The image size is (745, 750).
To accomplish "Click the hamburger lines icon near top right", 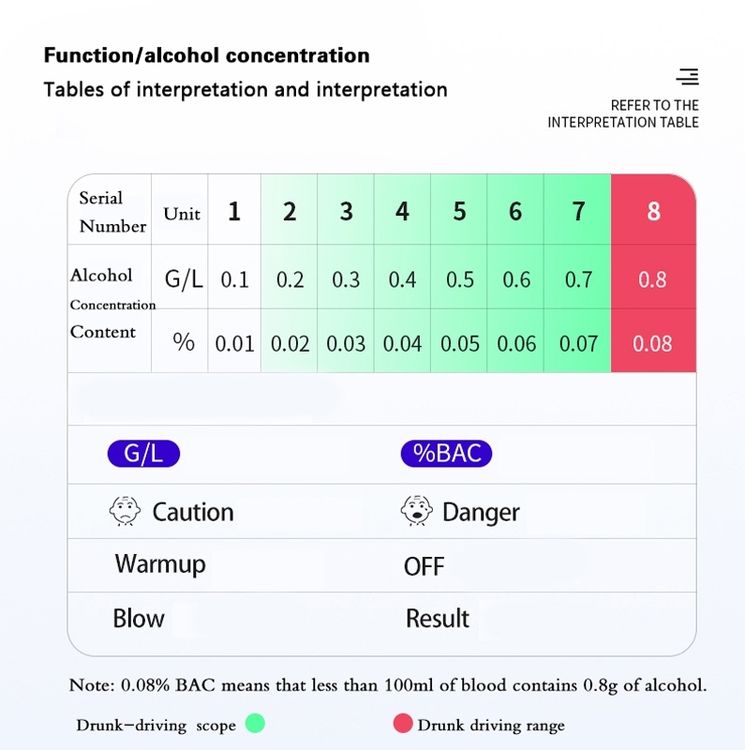I will [x=688, y=77].
